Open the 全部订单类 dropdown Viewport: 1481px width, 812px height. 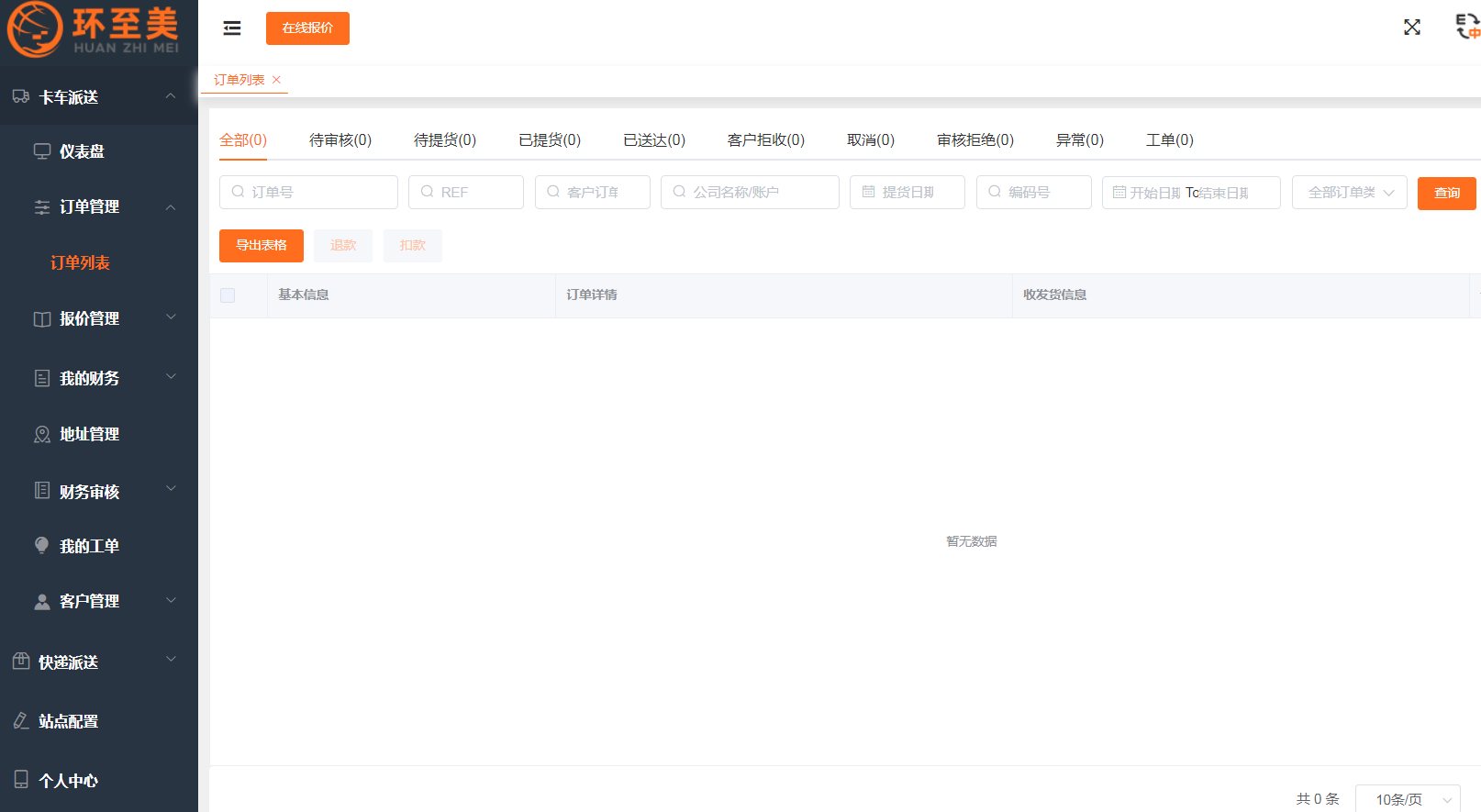tap(1349, 193)
